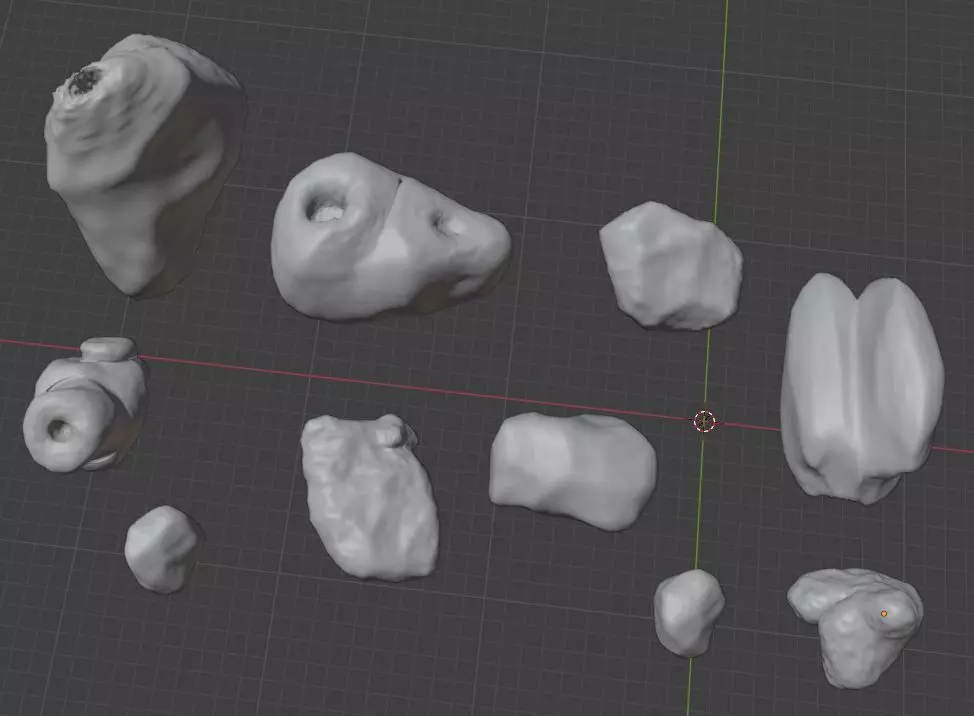
Task: Select the egg-shaped pebble on the green axis
Action: (x=688, y=613)
